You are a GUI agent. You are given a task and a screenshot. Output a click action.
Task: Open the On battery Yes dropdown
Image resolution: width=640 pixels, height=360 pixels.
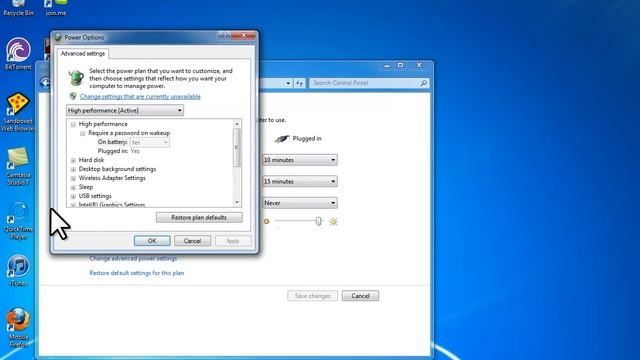click(150, 142)
